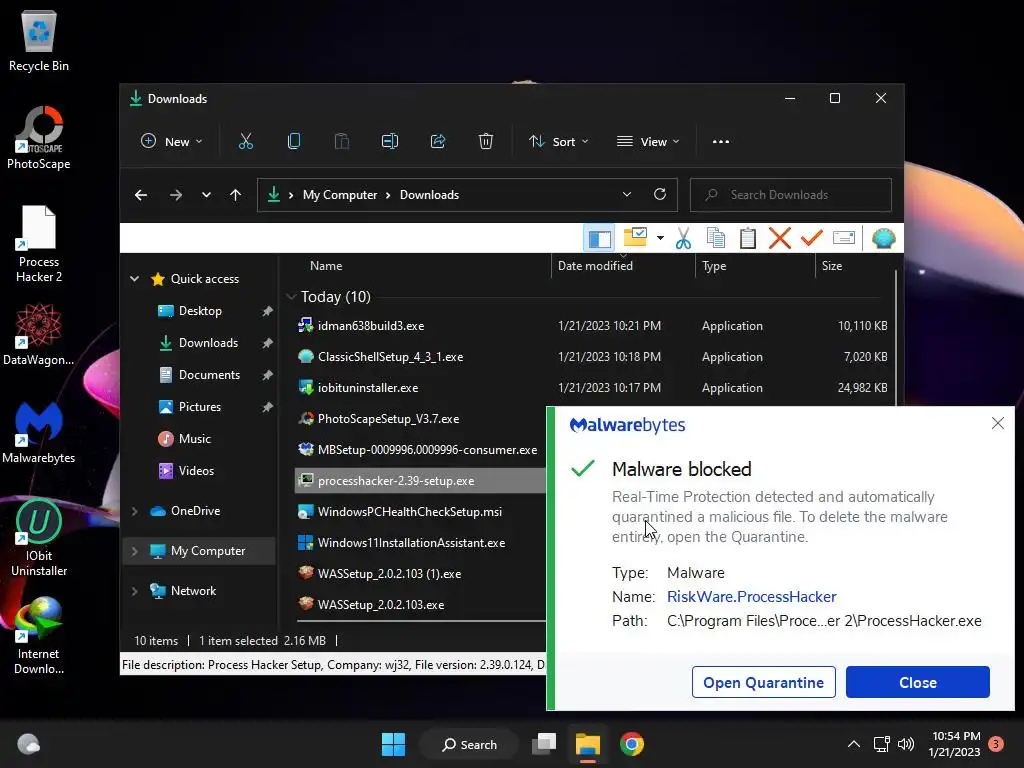The height and width of the screenshot is (768, 1024).
Task: Click Malwarebytes desktop shortcut icon
Action: (x=39, y=431)
